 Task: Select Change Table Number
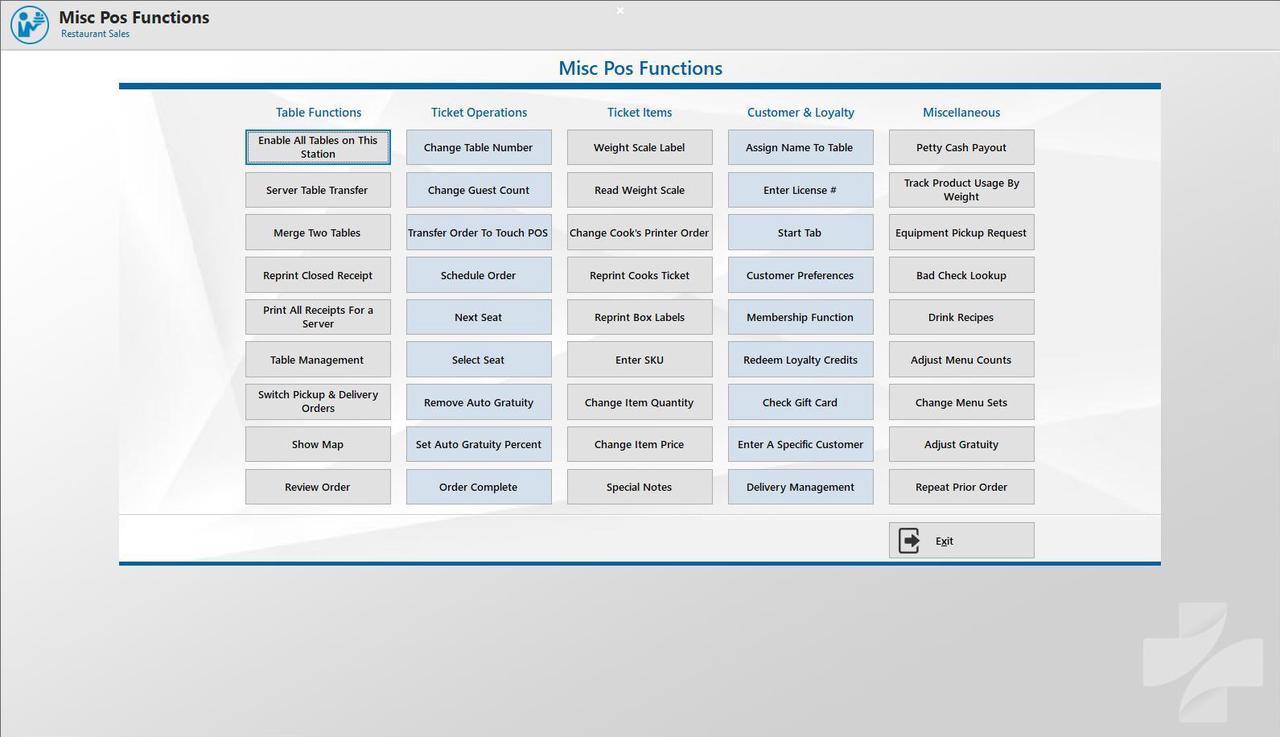coord(479,147)
